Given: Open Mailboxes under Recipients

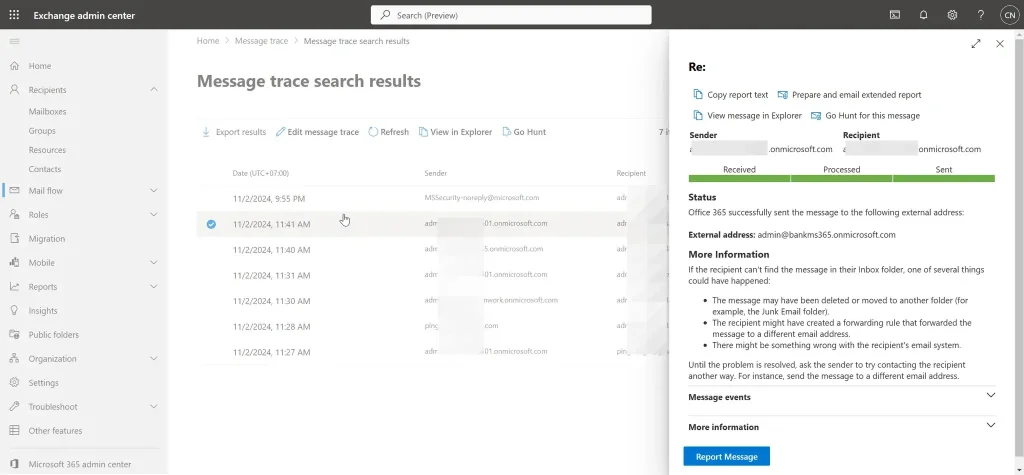Looking at the screenshot, I should coord(47,112).
